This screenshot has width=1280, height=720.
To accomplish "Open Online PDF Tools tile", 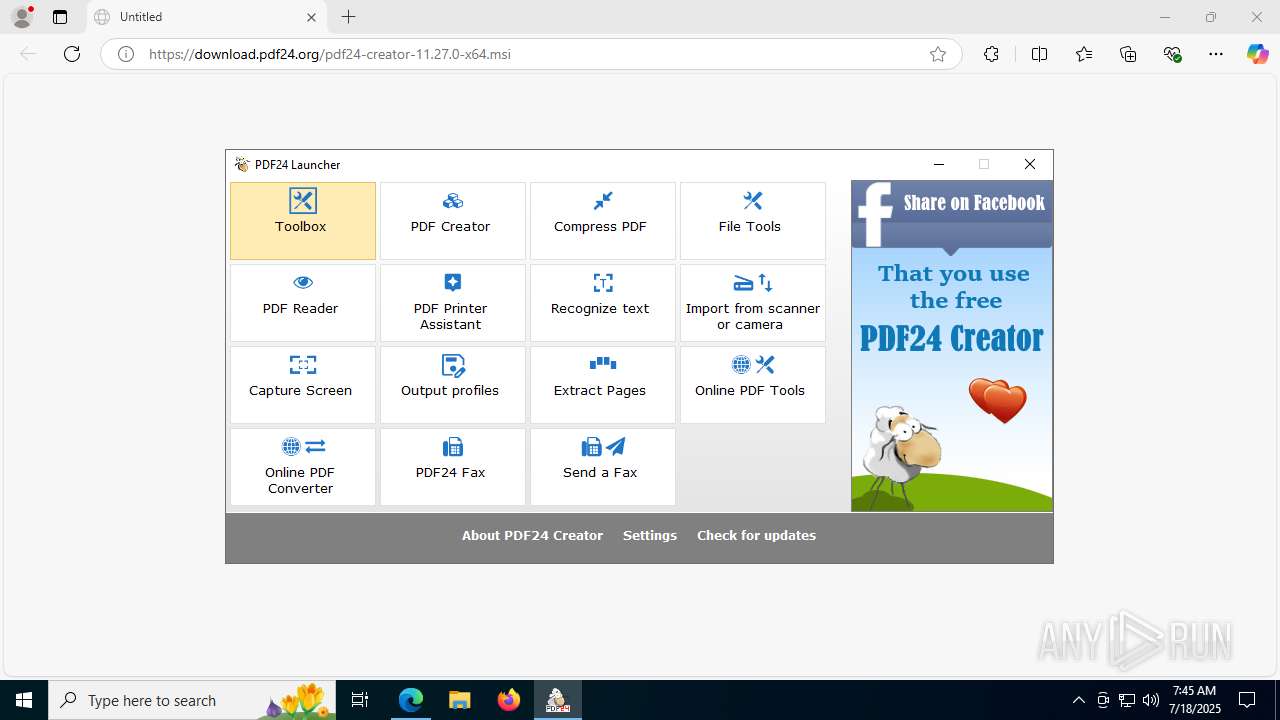I will click(x=752, y=385).
